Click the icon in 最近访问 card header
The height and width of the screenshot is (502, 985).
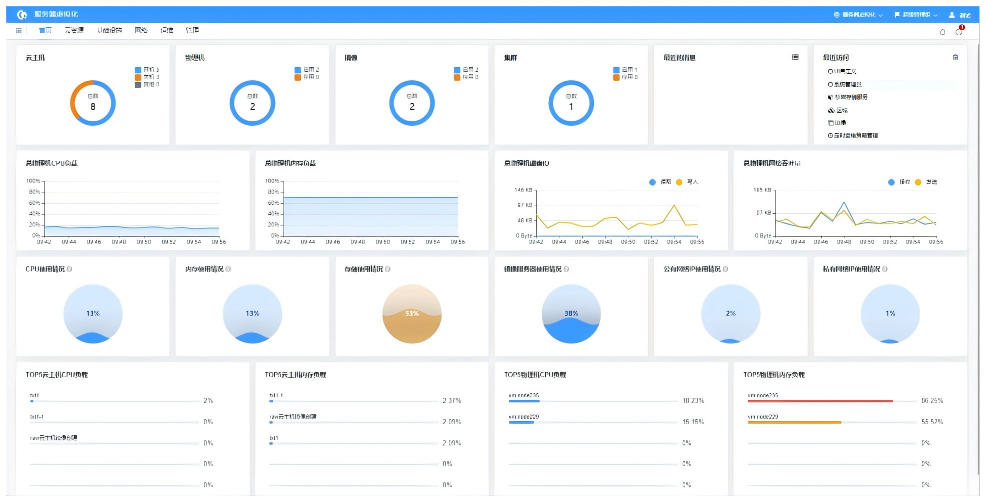click(x=955, y=58)
